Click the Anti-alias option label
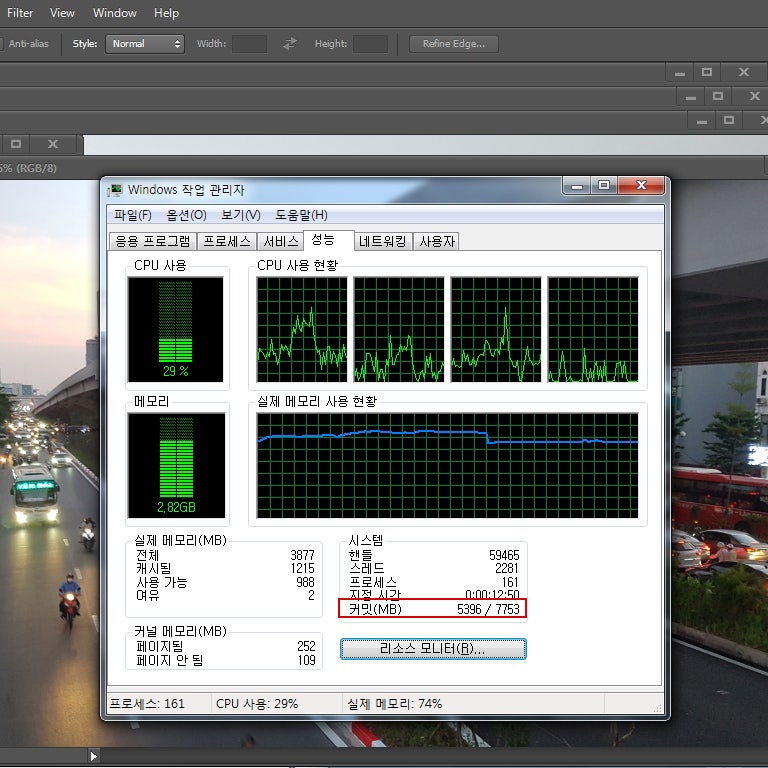The image size is (768, 768). tap(28, 44)
